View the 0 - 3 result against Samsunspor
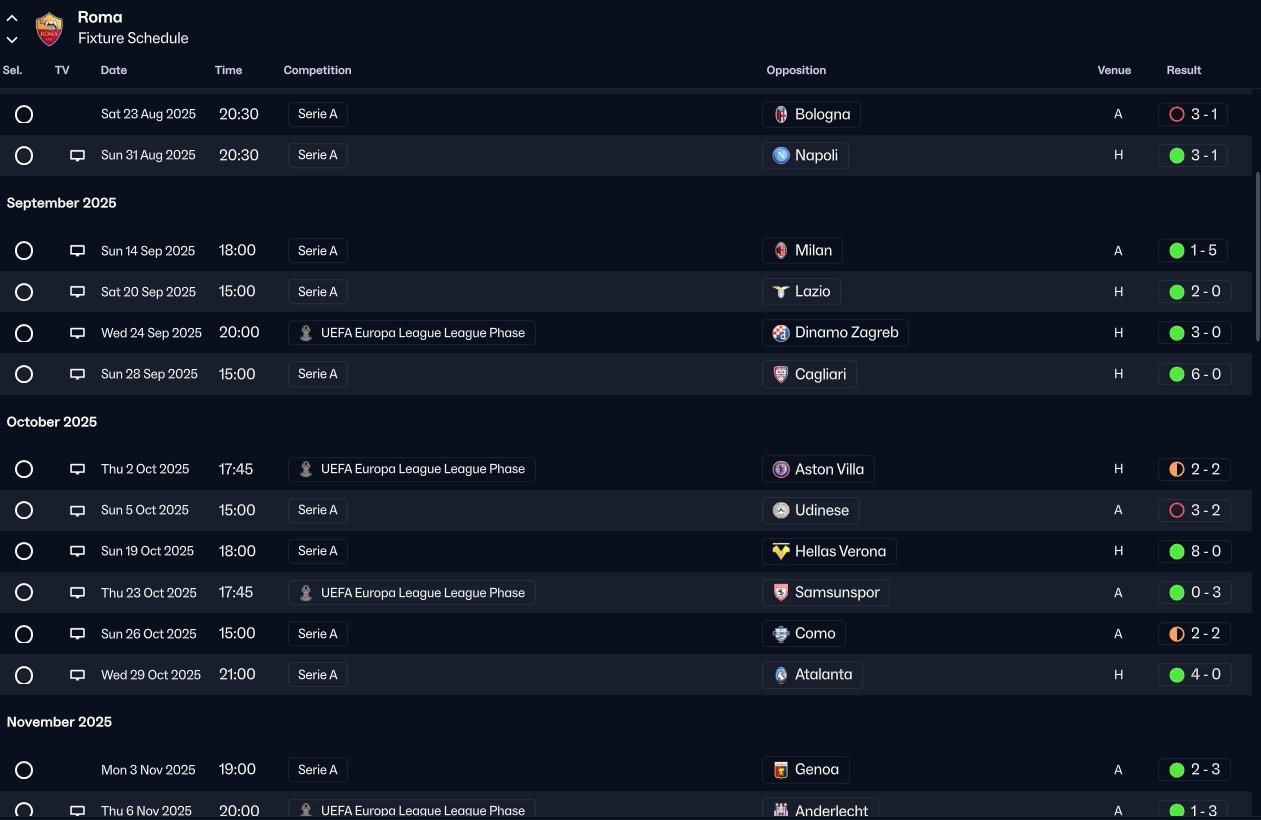This screenshot has width=1261, height=820. [x=1194, y=592]
